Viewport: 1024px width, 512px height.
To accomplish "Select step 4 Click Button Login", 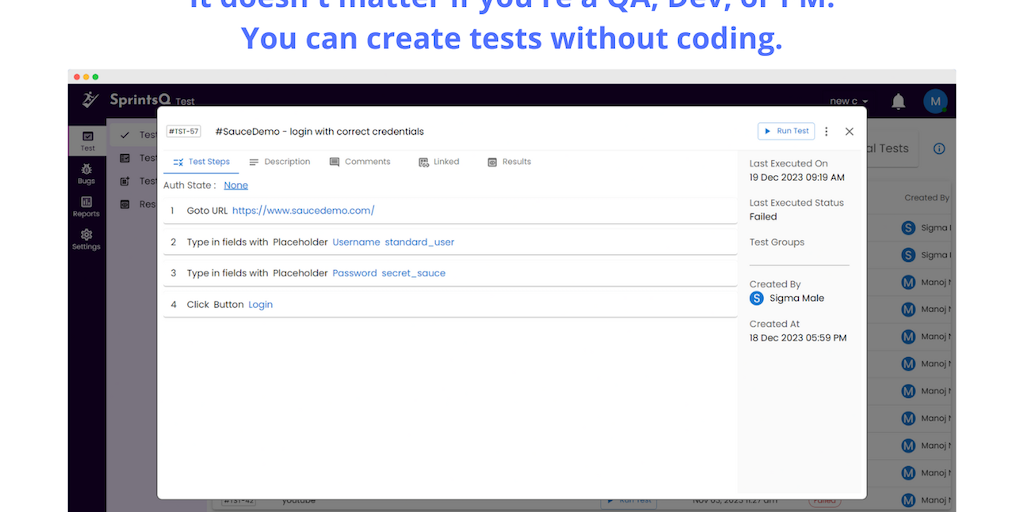I will [450, 304].
